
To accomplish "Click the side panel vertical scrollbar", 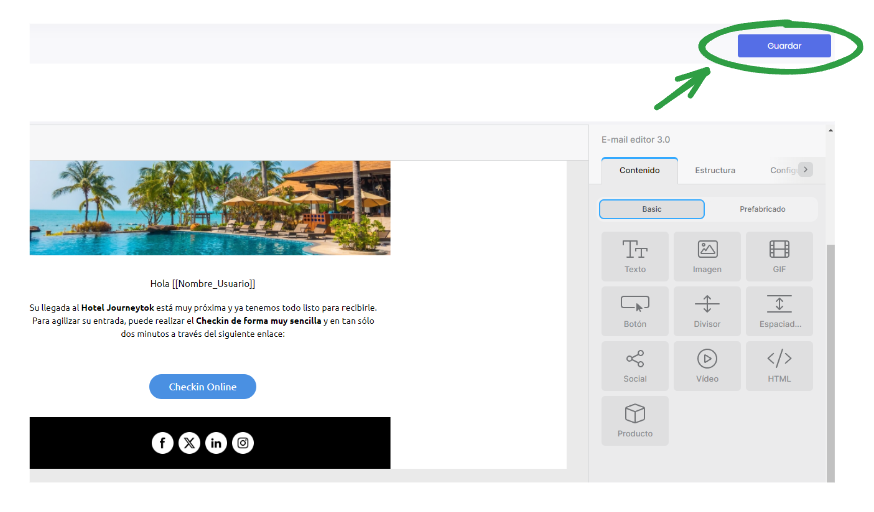I will coord(831,362).
